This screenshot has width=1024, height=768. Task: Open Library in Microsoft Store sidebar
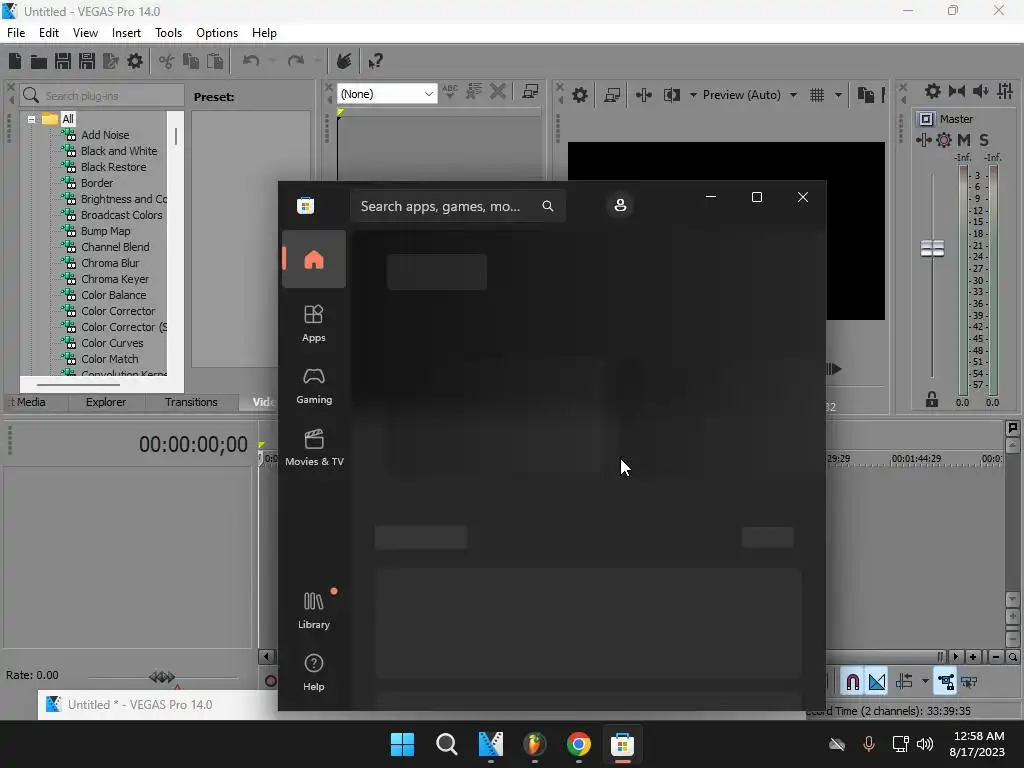(x=313, y=611)
